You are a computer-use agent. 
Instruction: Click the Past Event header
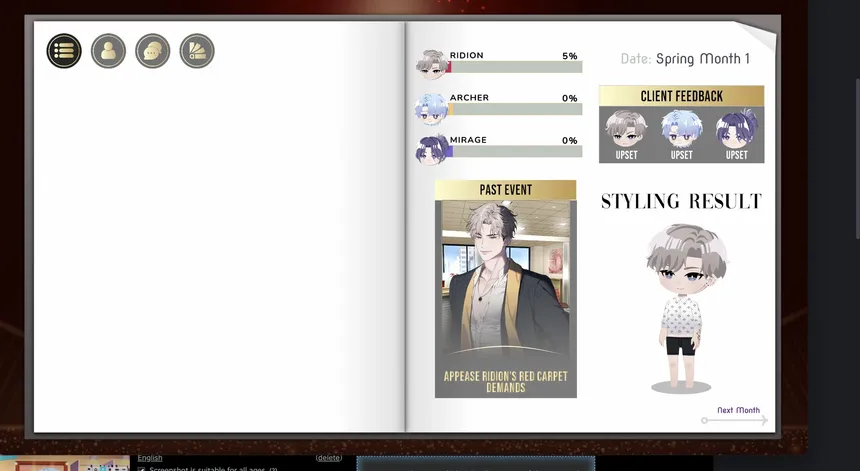505,190
